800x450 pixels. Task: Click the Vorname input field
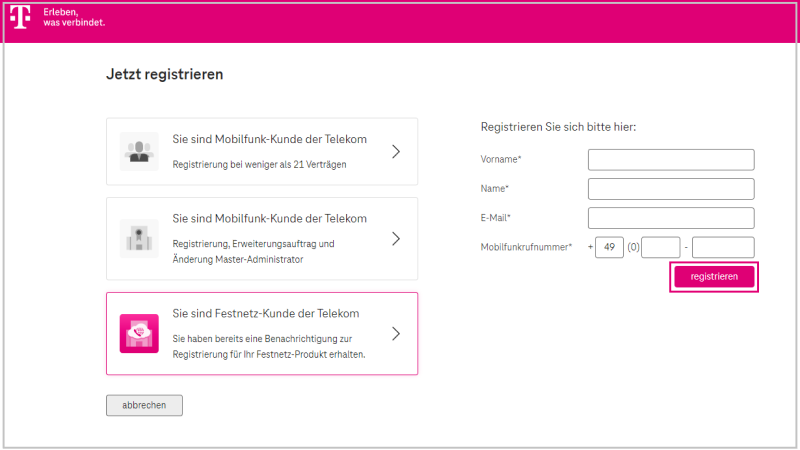click(x=671, y=160)
